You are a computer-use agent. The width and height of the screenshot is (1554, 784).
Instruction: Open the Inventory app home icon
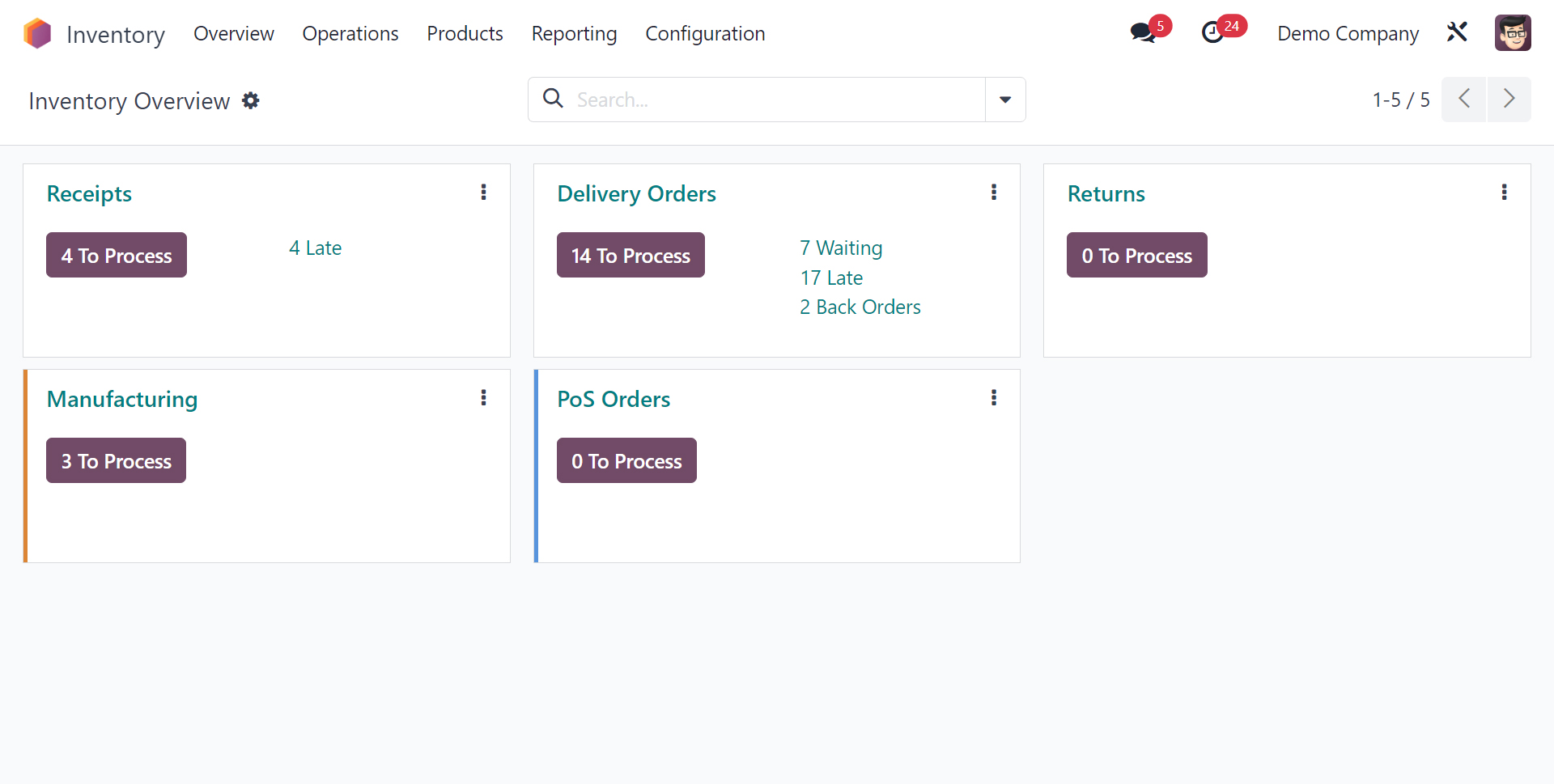click(36, 32)
